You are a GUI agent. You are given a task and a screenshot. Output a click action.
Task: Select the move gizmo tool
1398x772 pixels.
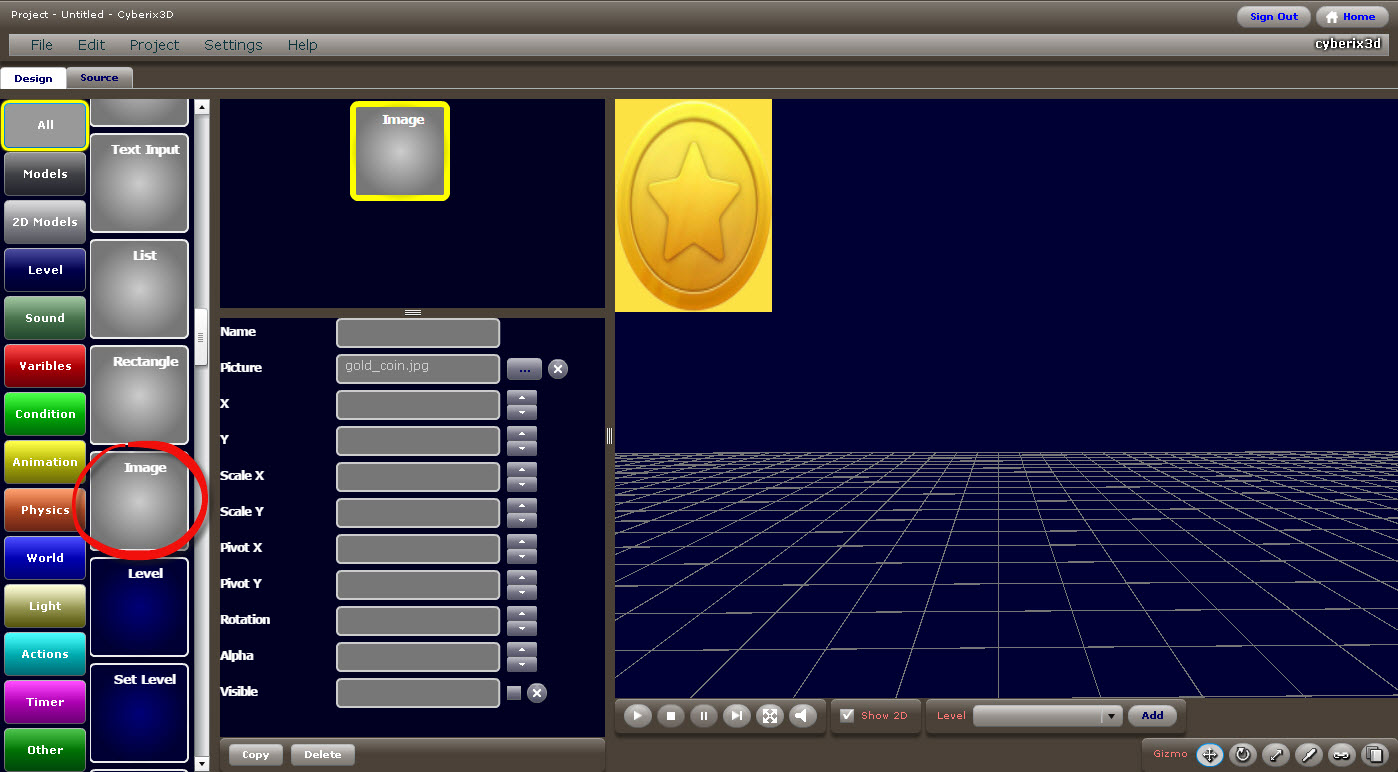(1210, 754)
